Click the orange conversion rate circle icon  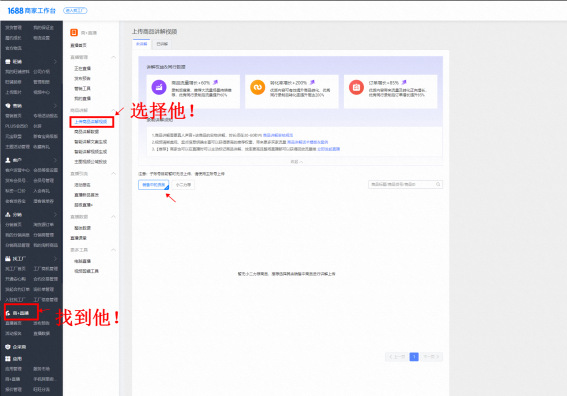(257, 87)
